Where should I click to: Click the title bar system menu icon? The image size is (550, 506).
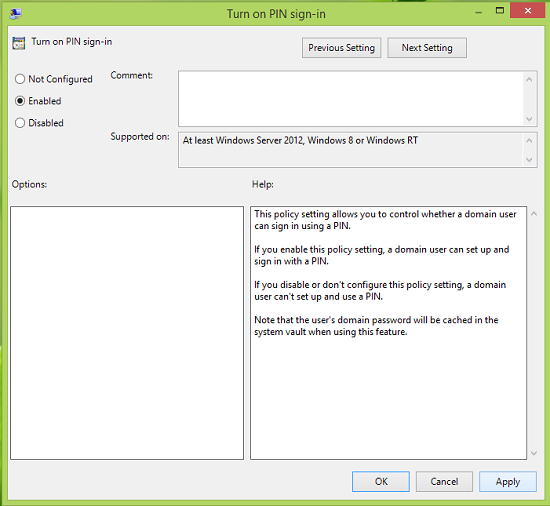[16, 14]
